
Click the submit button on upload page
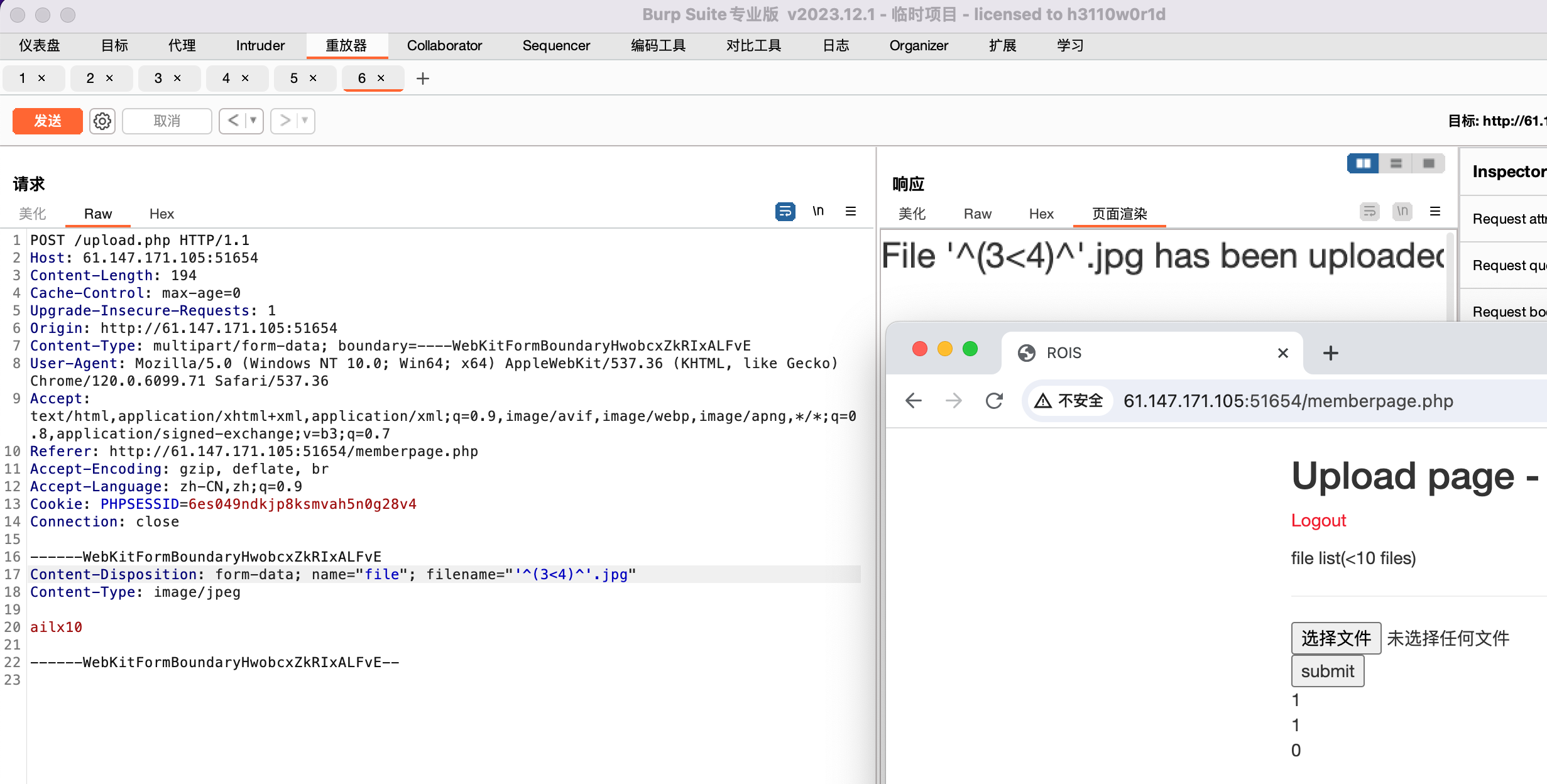(x=1328, y=671)
